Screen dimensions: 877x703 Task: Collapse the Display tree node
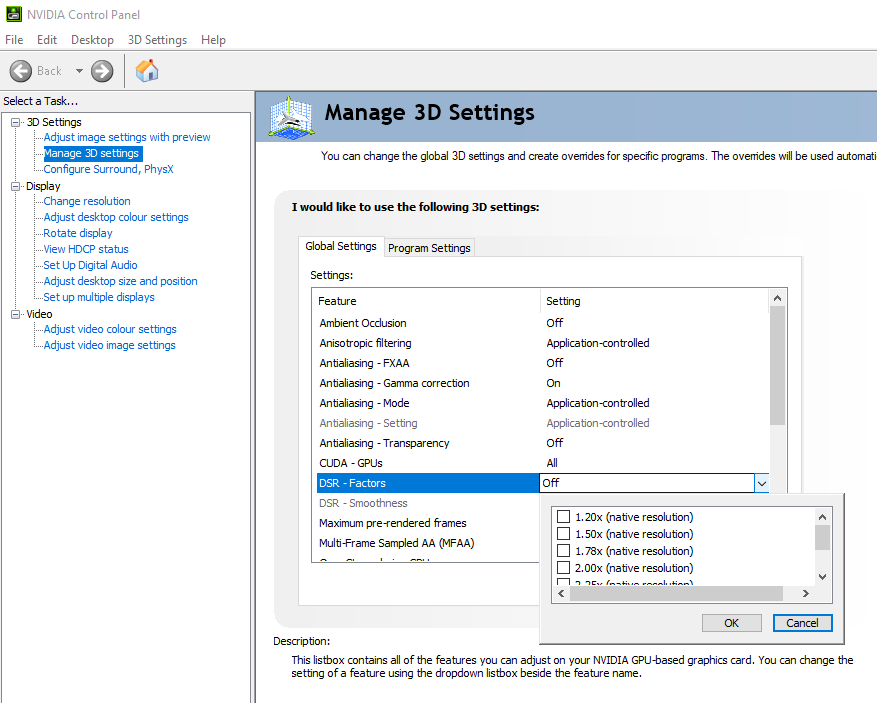16,186
